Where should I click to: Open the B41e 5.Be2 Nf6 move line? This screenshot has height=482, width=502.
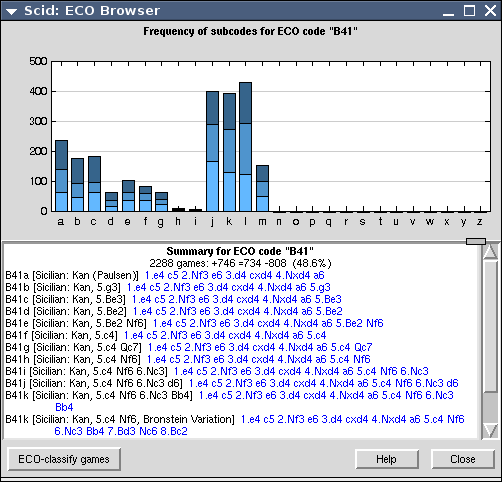[x=268, y=323]
